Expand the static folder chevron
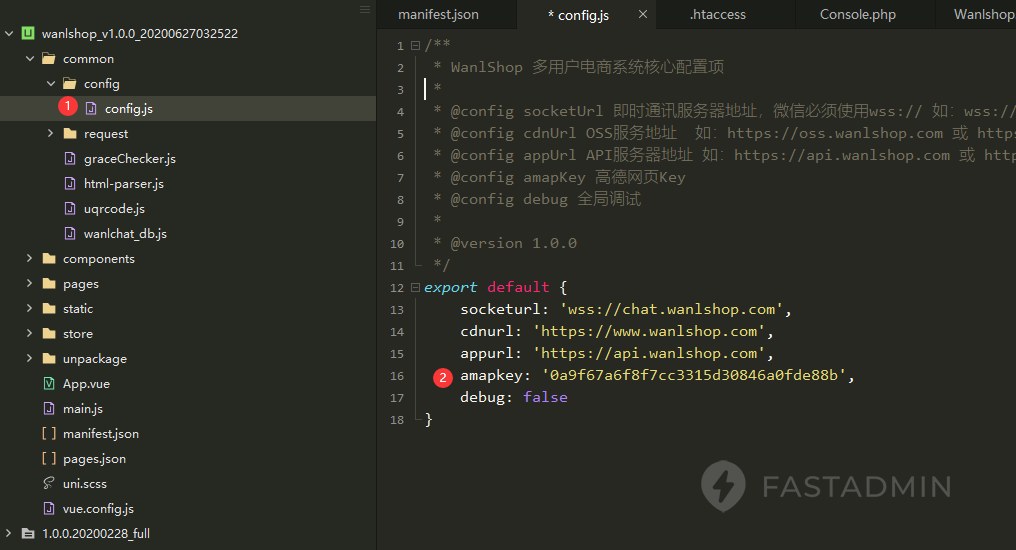Screen dimensions: 1016x550 coord(29,308)
